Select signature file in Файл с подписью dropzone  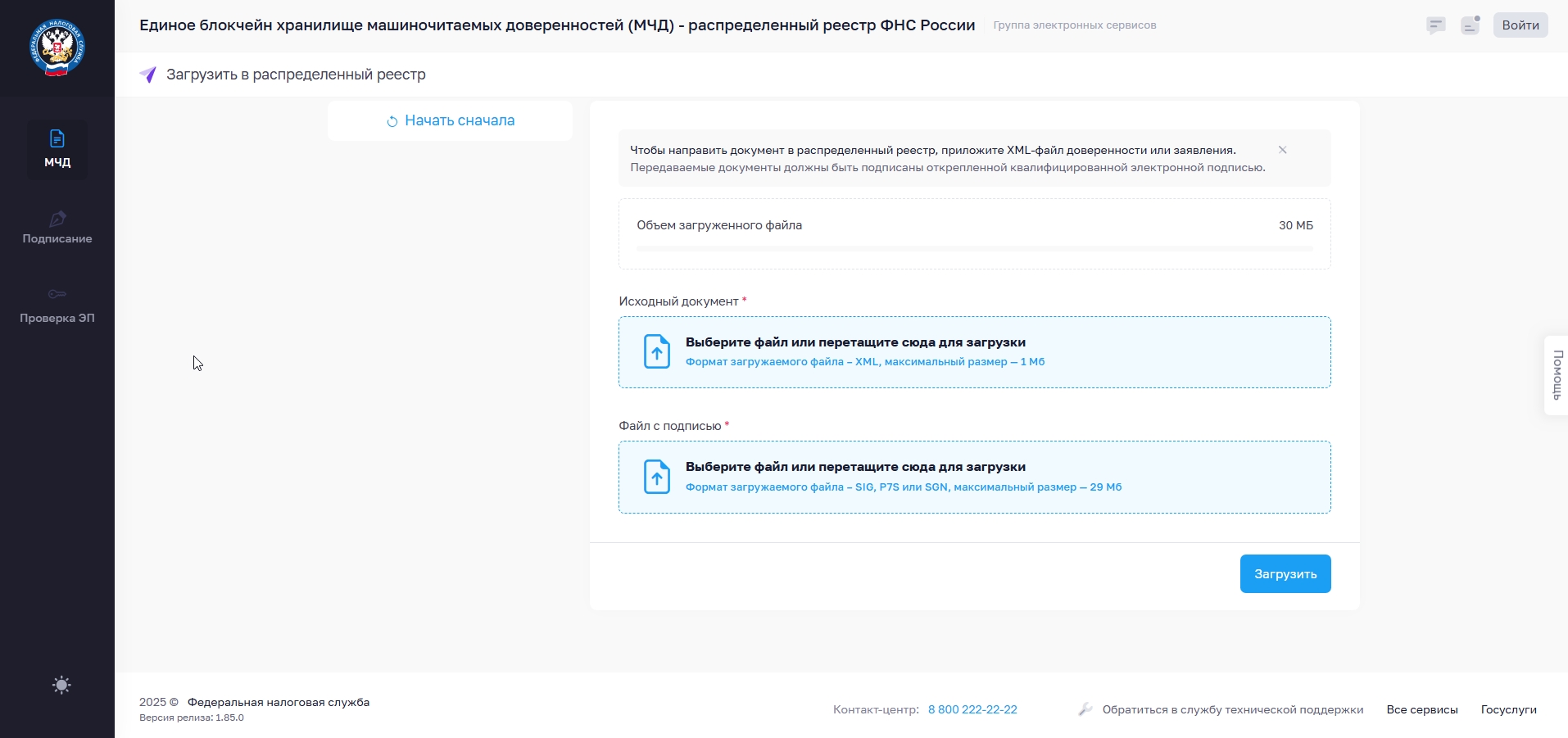click(x=973, y=477)
